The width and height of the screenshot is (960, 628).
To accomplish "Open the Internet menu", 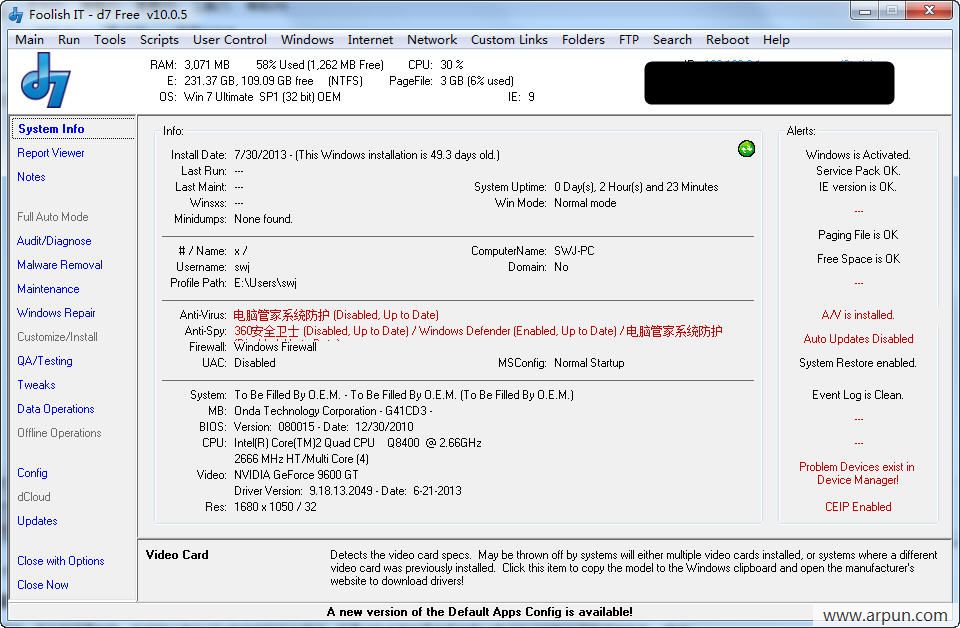I will pyautogui.click(x=370, y=40).
